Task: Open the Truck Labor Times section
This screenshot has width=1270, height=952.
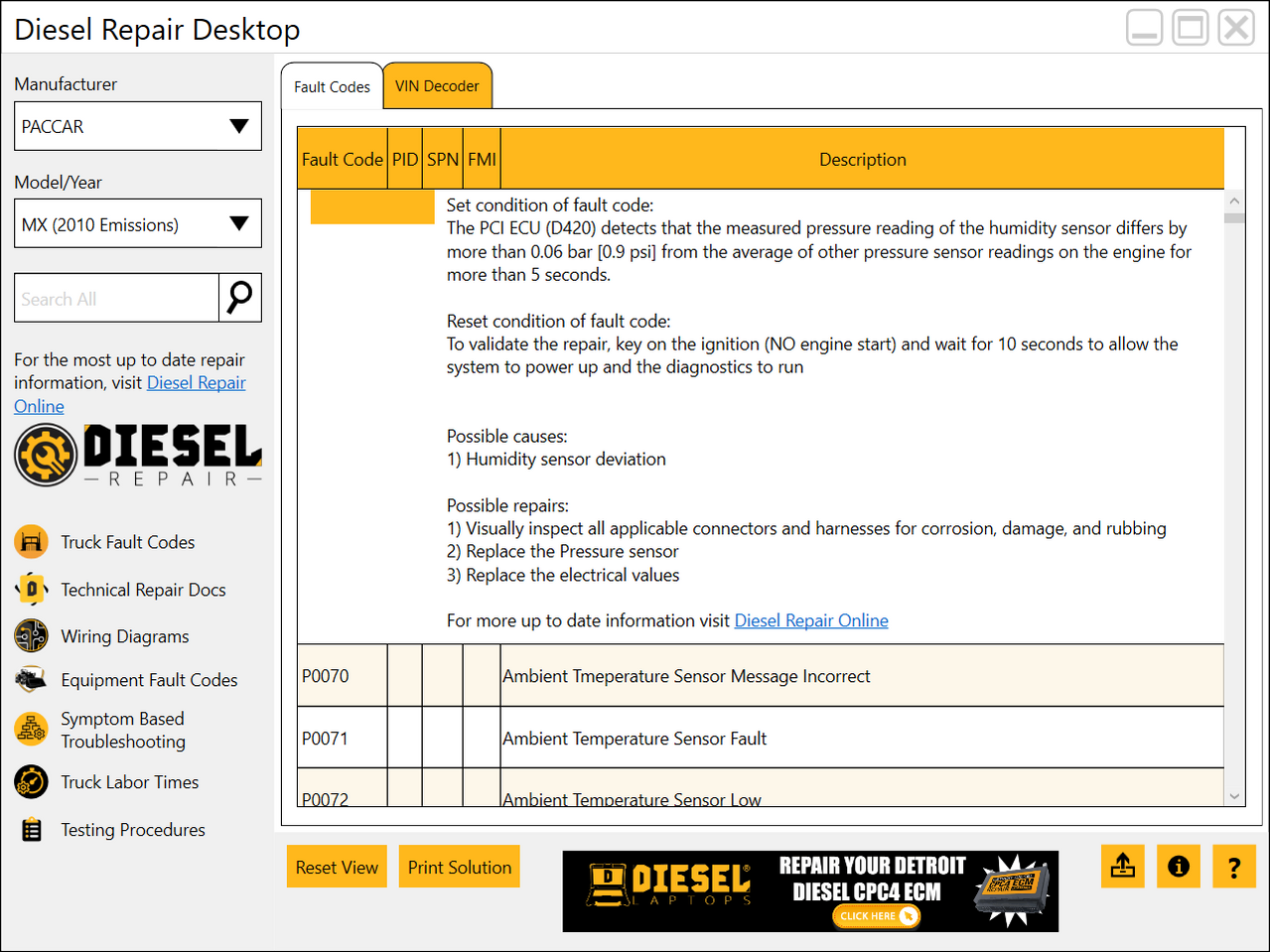Action: click(x=30, y=781)
